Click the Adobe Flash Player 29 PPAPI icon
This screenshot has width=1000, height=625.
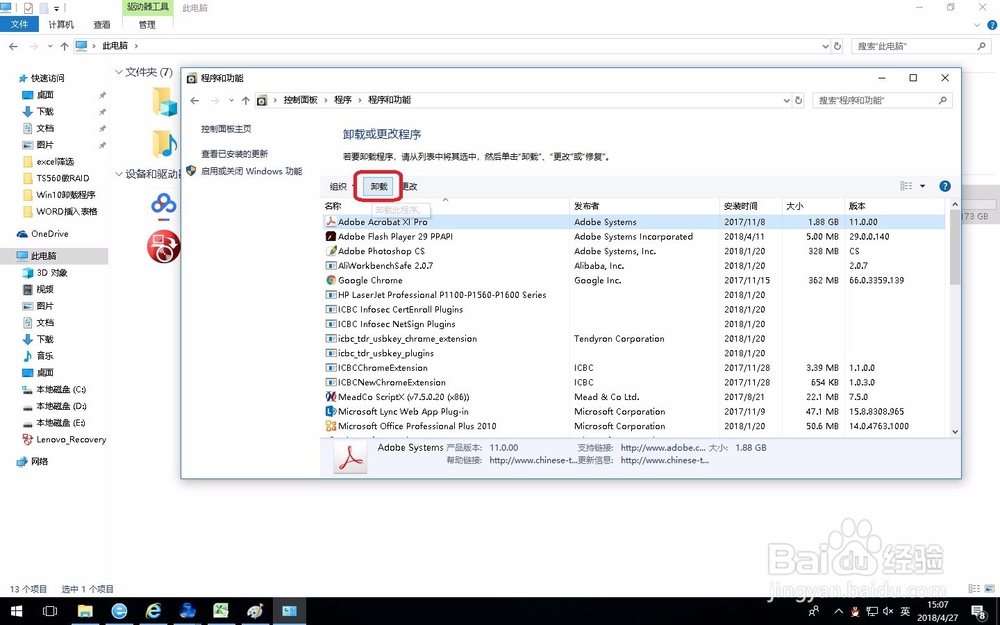[330, 237]
